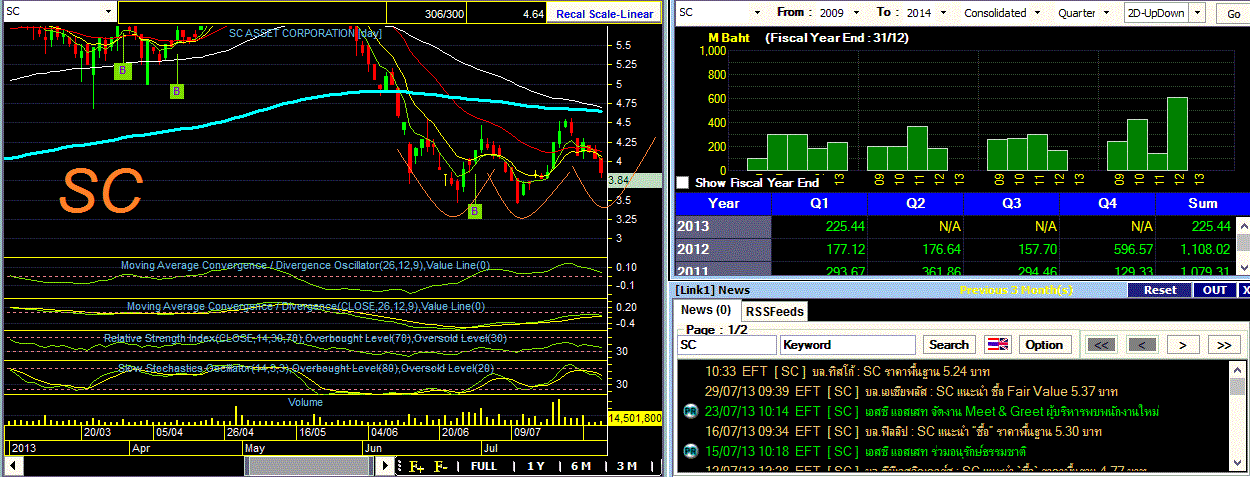Click the B marker near 20/03 on the chart
Image resolution: width=1250 pixels, height=477 pixels.
pos(122,70)
